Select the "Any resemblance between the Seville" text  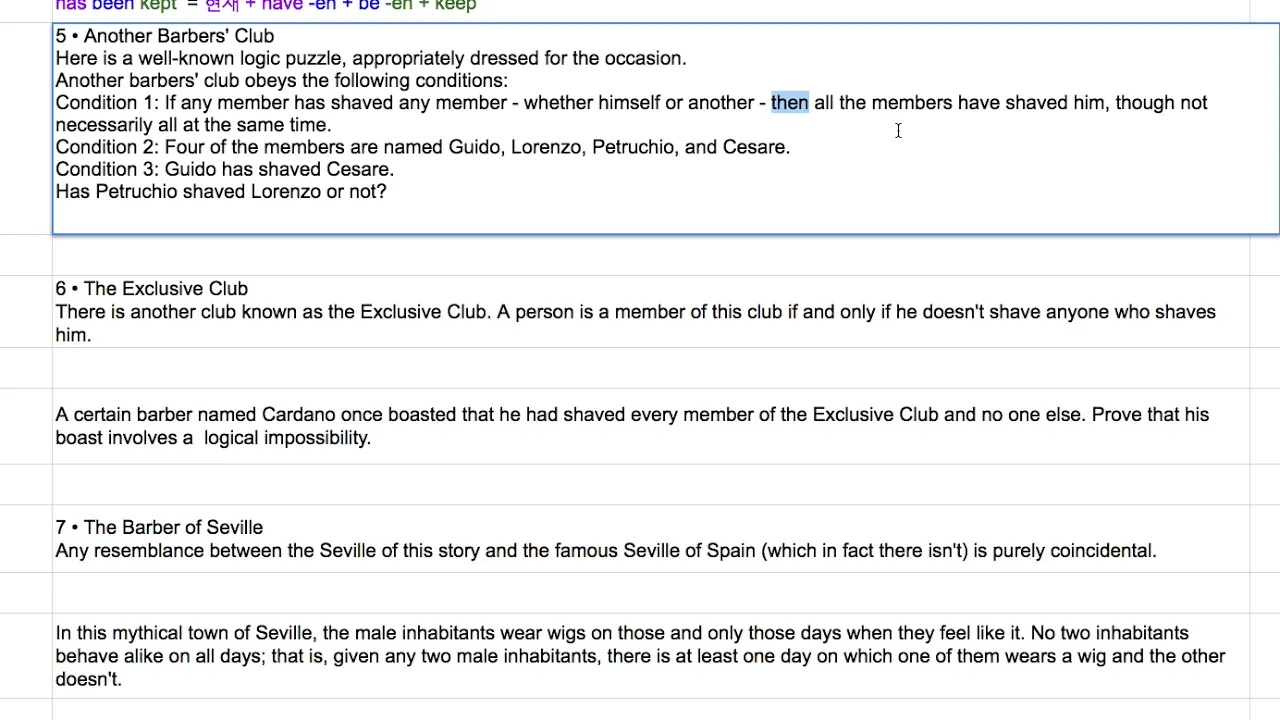point(606,550)
